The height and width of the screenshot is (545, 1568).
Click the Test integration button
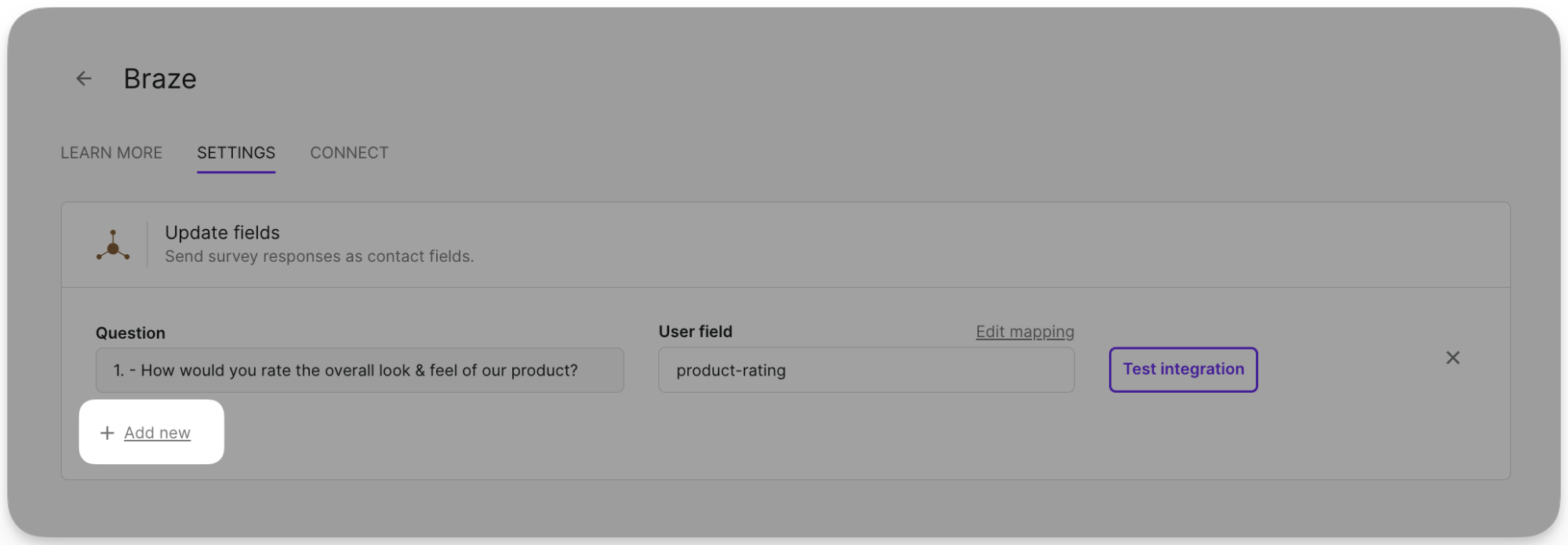coord(1182,369)
